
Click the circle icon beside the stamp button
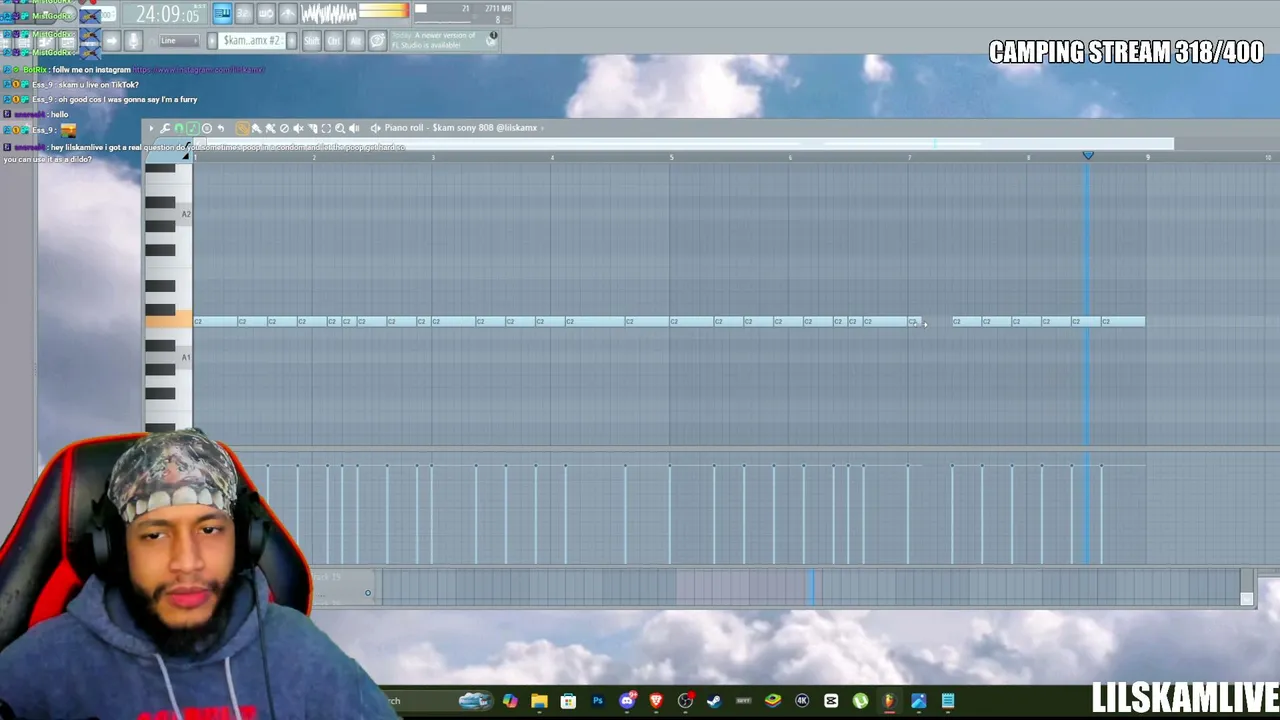click(x=207, y=128)
